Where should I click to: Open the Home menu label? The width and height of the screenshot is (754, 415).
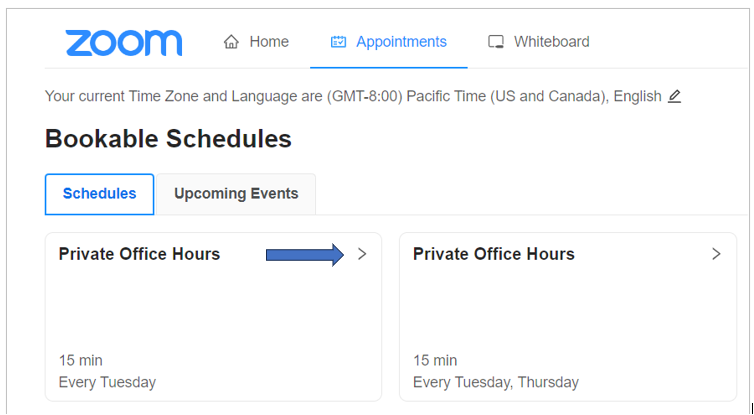pyautogui.click(x=269, y=42)
